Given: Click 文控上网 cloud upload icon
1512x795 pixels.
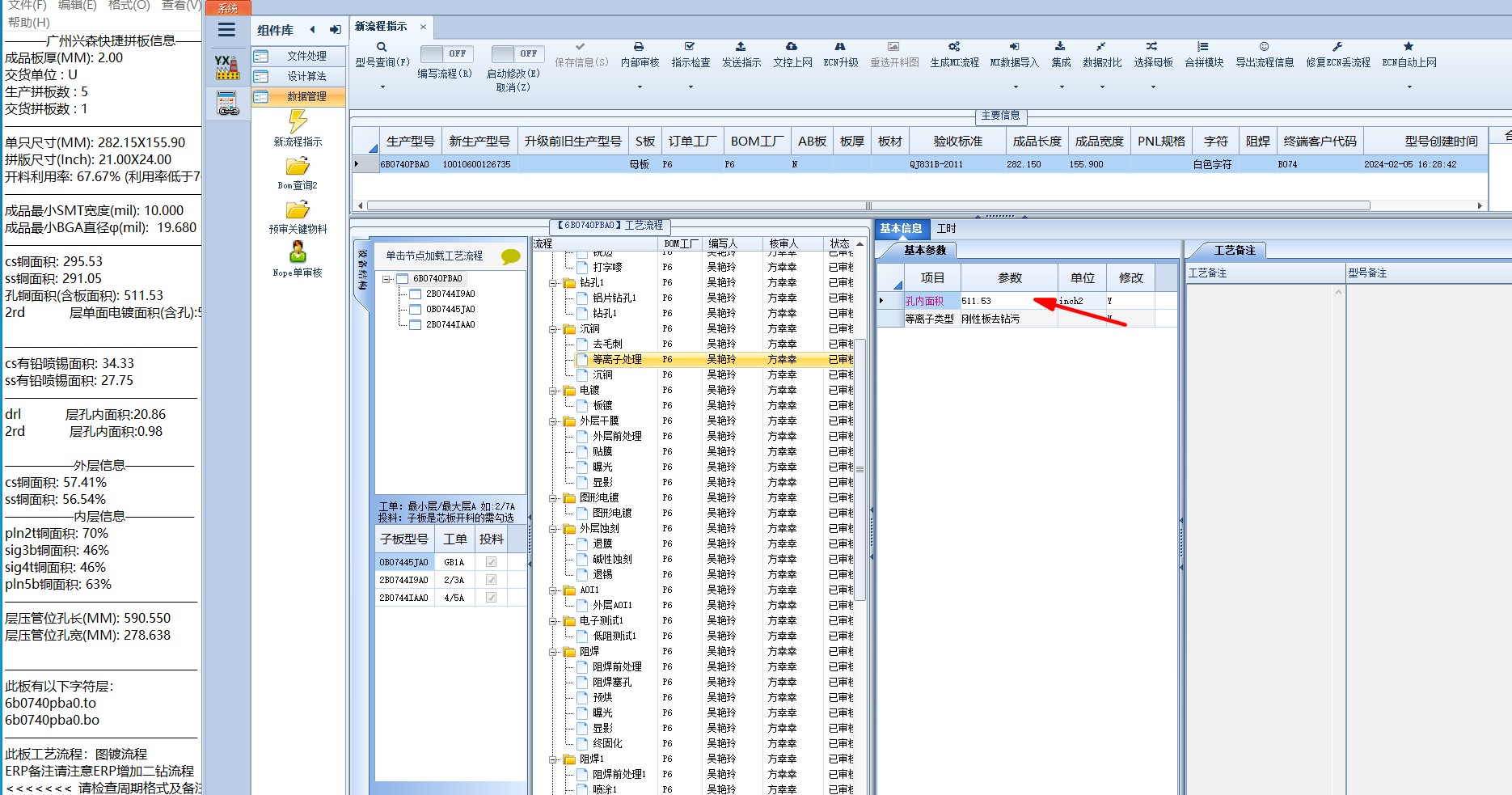Looking at the screenshot, I should [x=792, y=47].
